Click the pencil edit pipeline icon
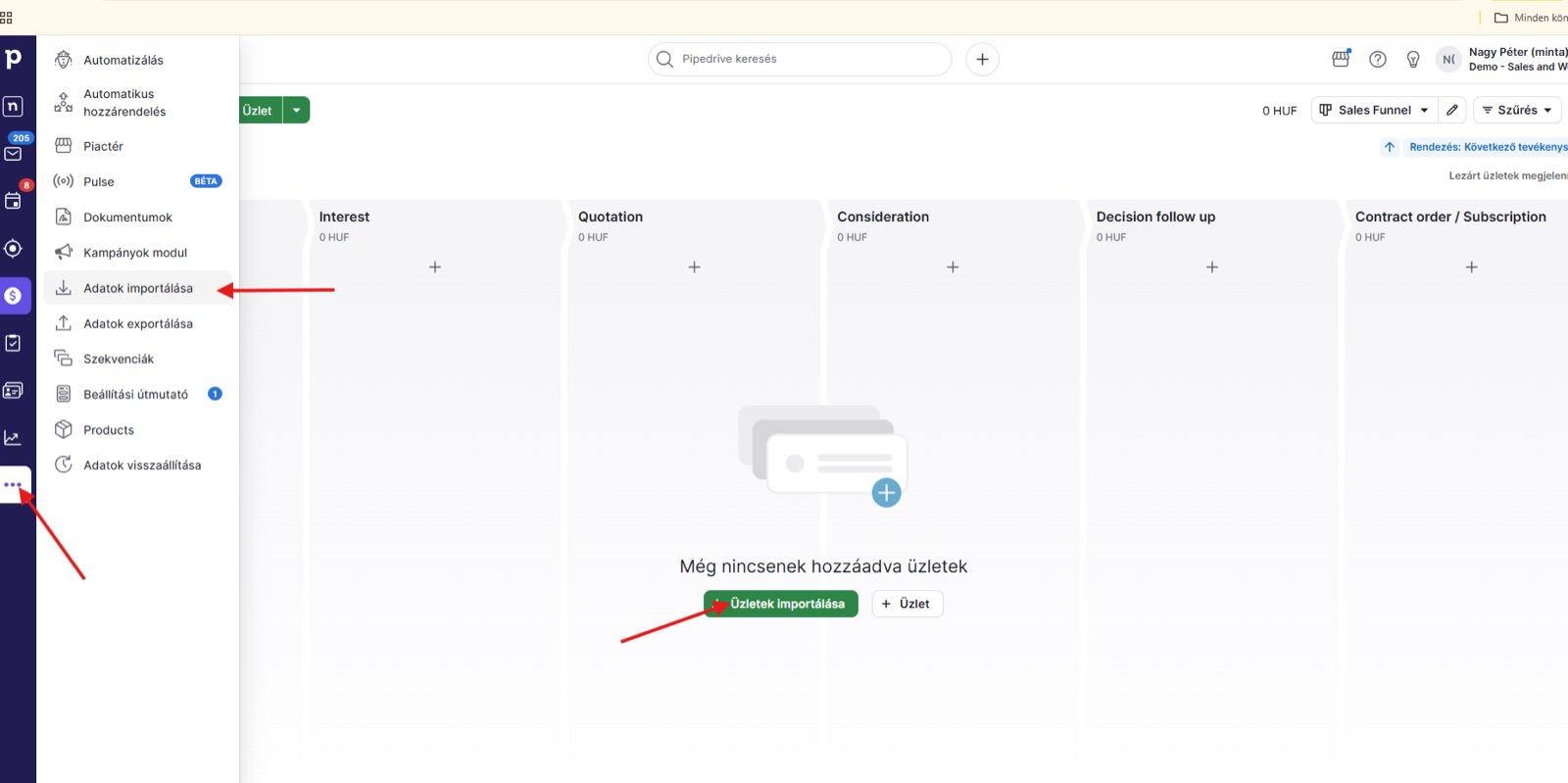This screenshot has width=1568, height=783. coord(1452,110)
